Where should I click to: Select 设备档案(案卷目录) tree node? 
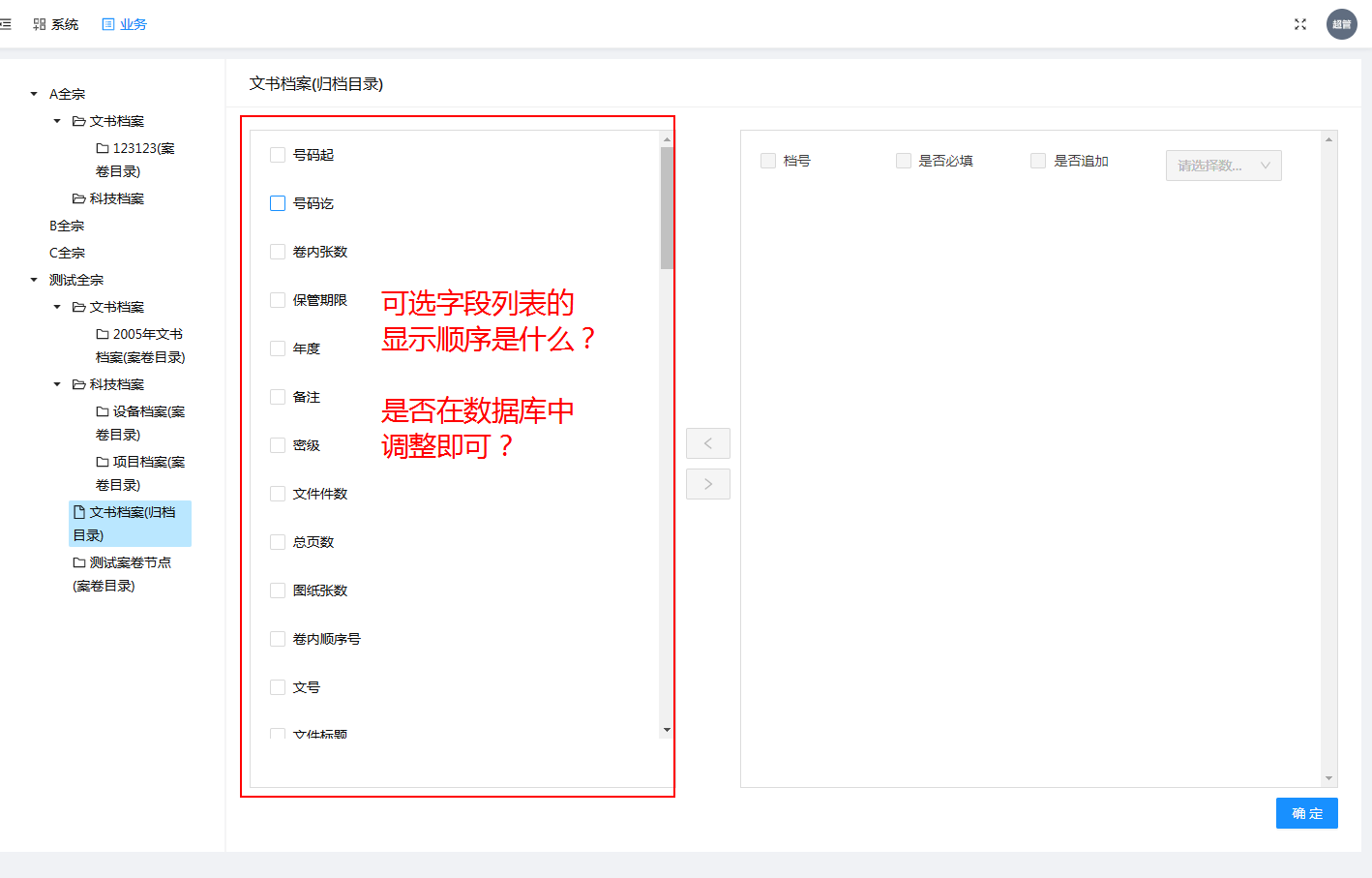[x=140, y=423]
